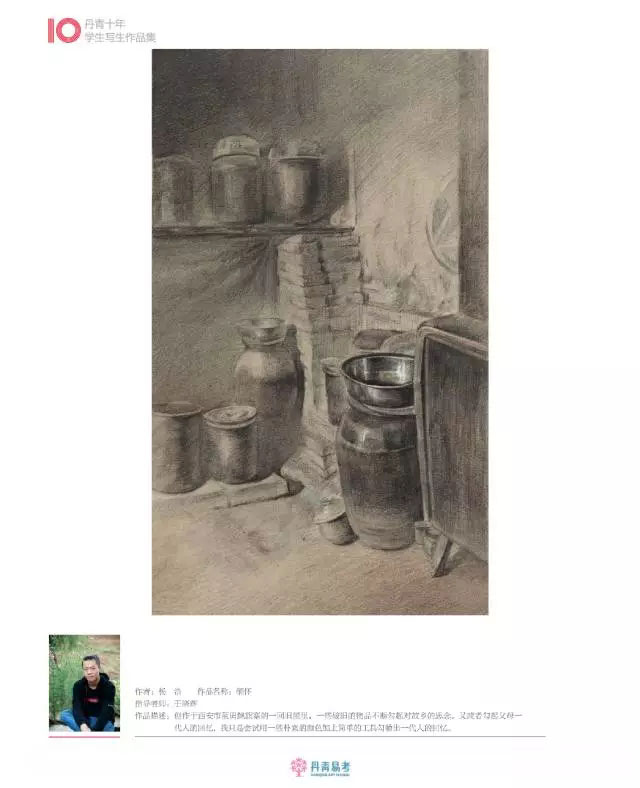Screen dimensions: 640x788
Task: Open the charcoal still life drawing
Action: coord(320,332)
